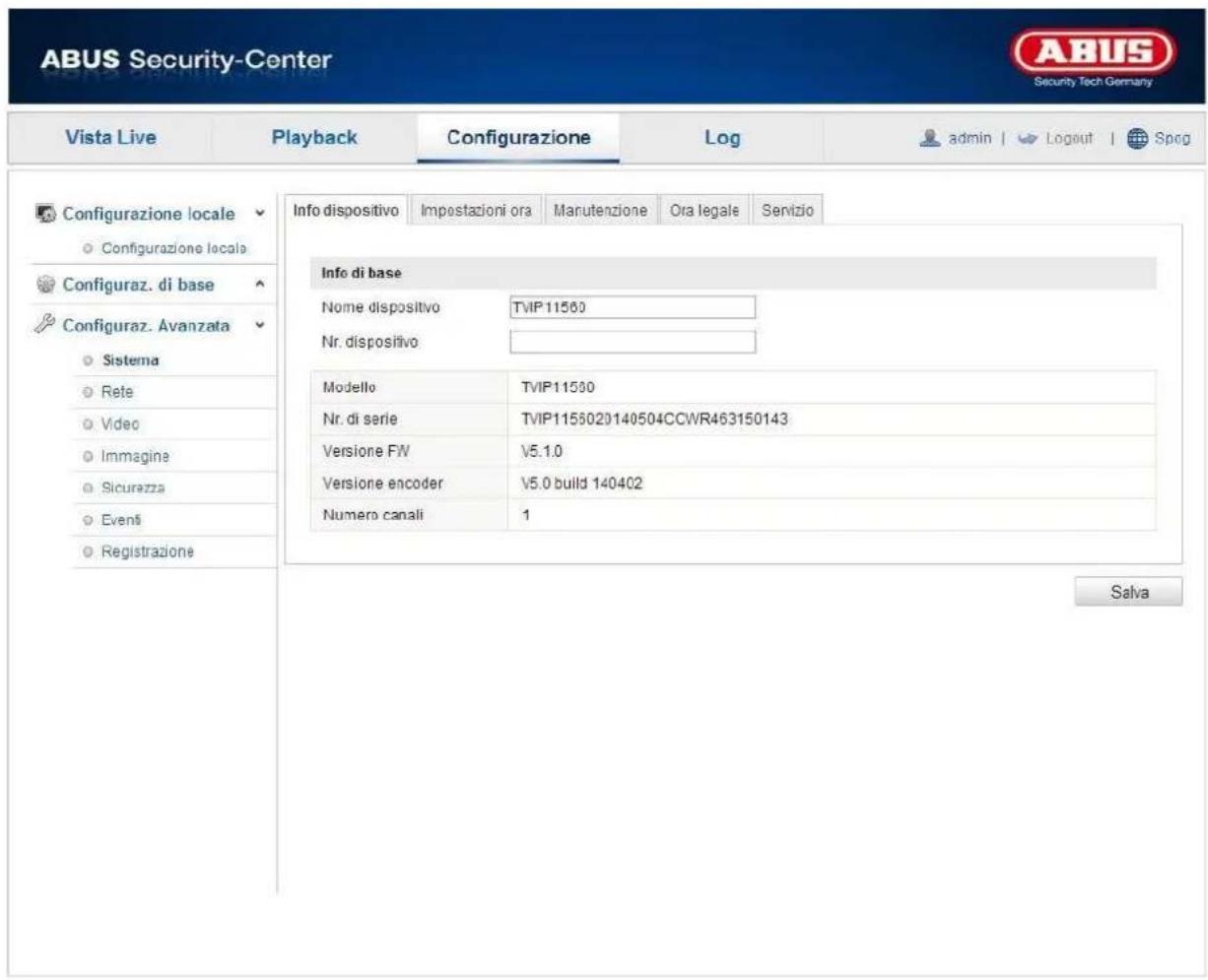Viewport: 1208px width, 980px height.
Task: Click the Configuraz. Avanzata heading
Action: [147, 325]
